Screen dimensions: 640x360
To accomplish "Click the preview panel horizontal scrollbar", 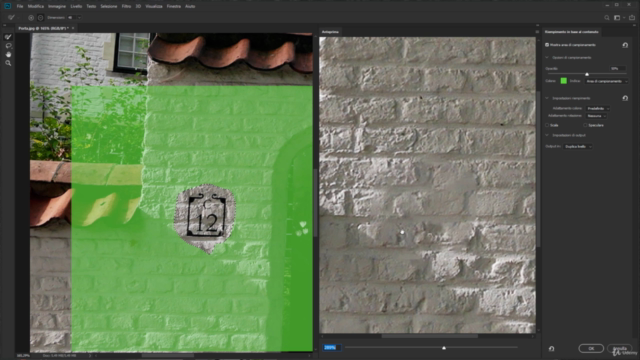I will [x=429, y=336].
